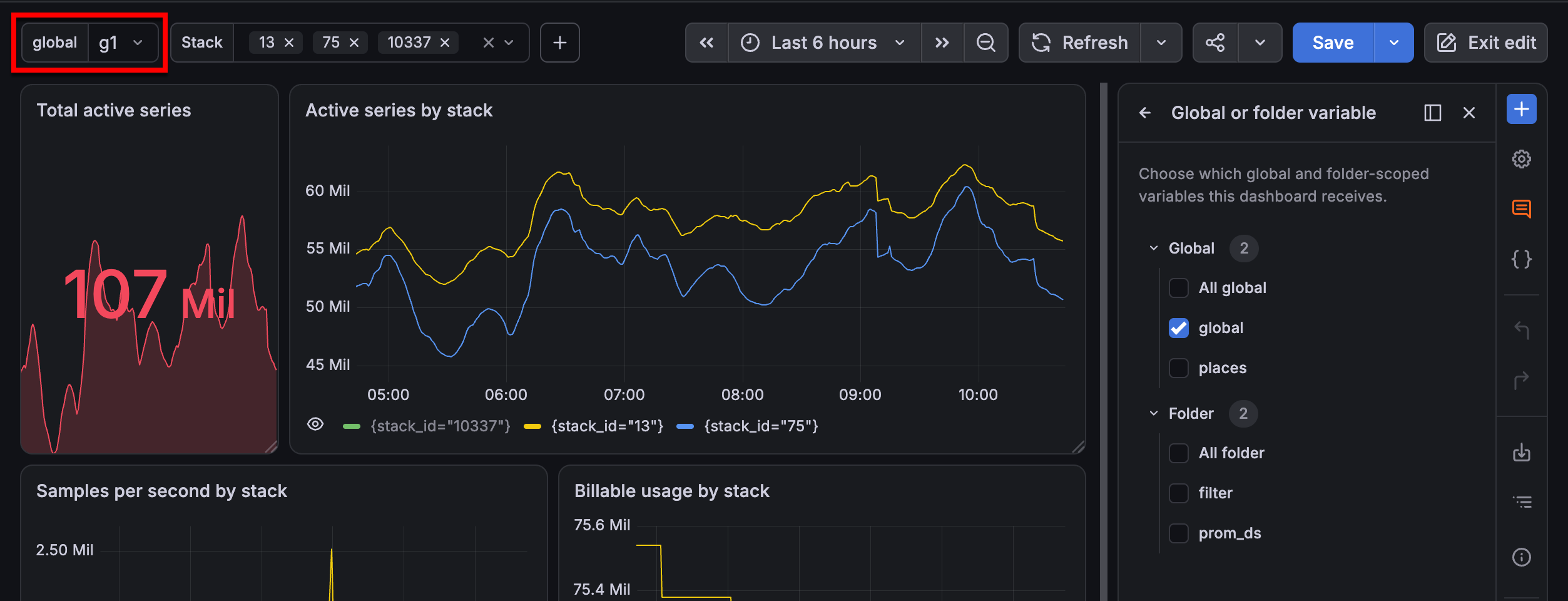
Task: Click the redo arrow in sidebar
Action: point(1522,379)
